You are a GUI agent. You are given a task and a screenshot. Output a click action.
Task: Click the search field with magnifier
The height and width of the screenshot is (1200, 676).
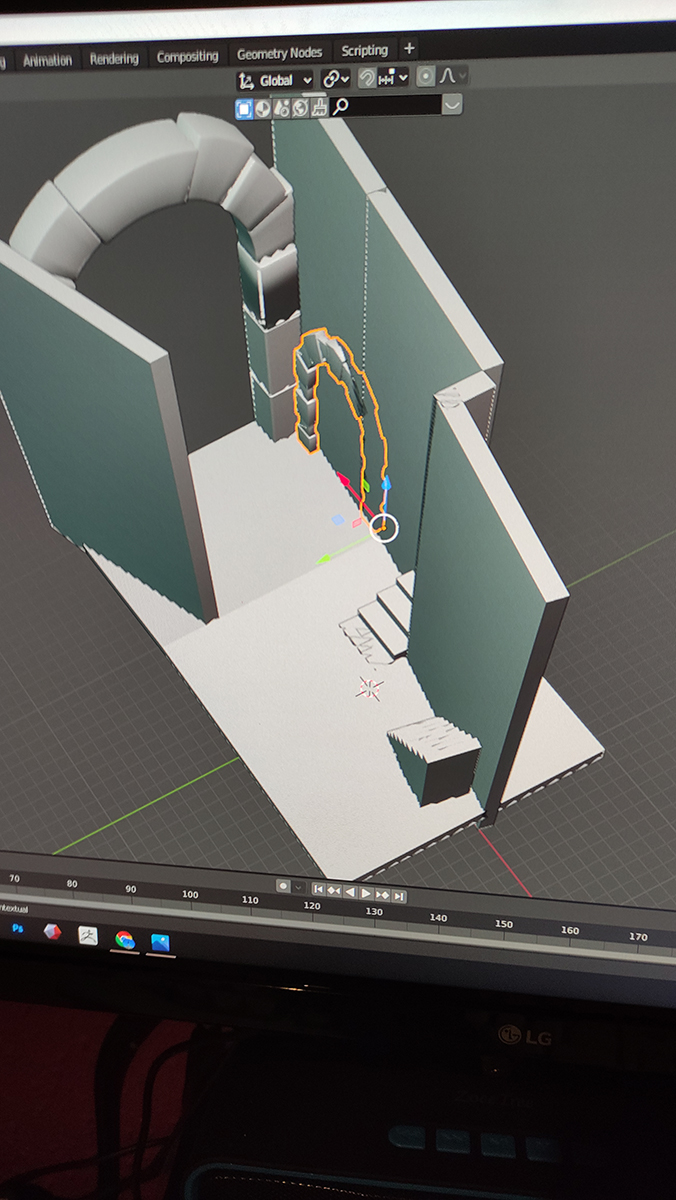(x=385, y=106)
